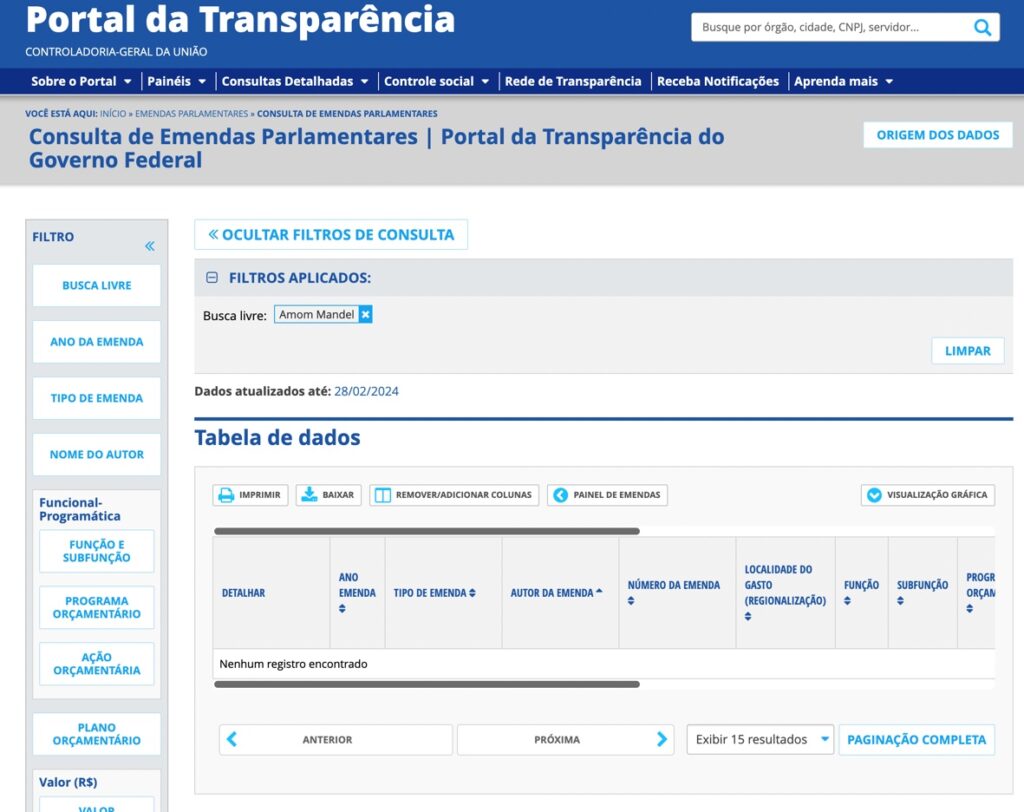Open Rede de Transparência menu item
This screenshot has width=1024, height=812.
(573, 81)
